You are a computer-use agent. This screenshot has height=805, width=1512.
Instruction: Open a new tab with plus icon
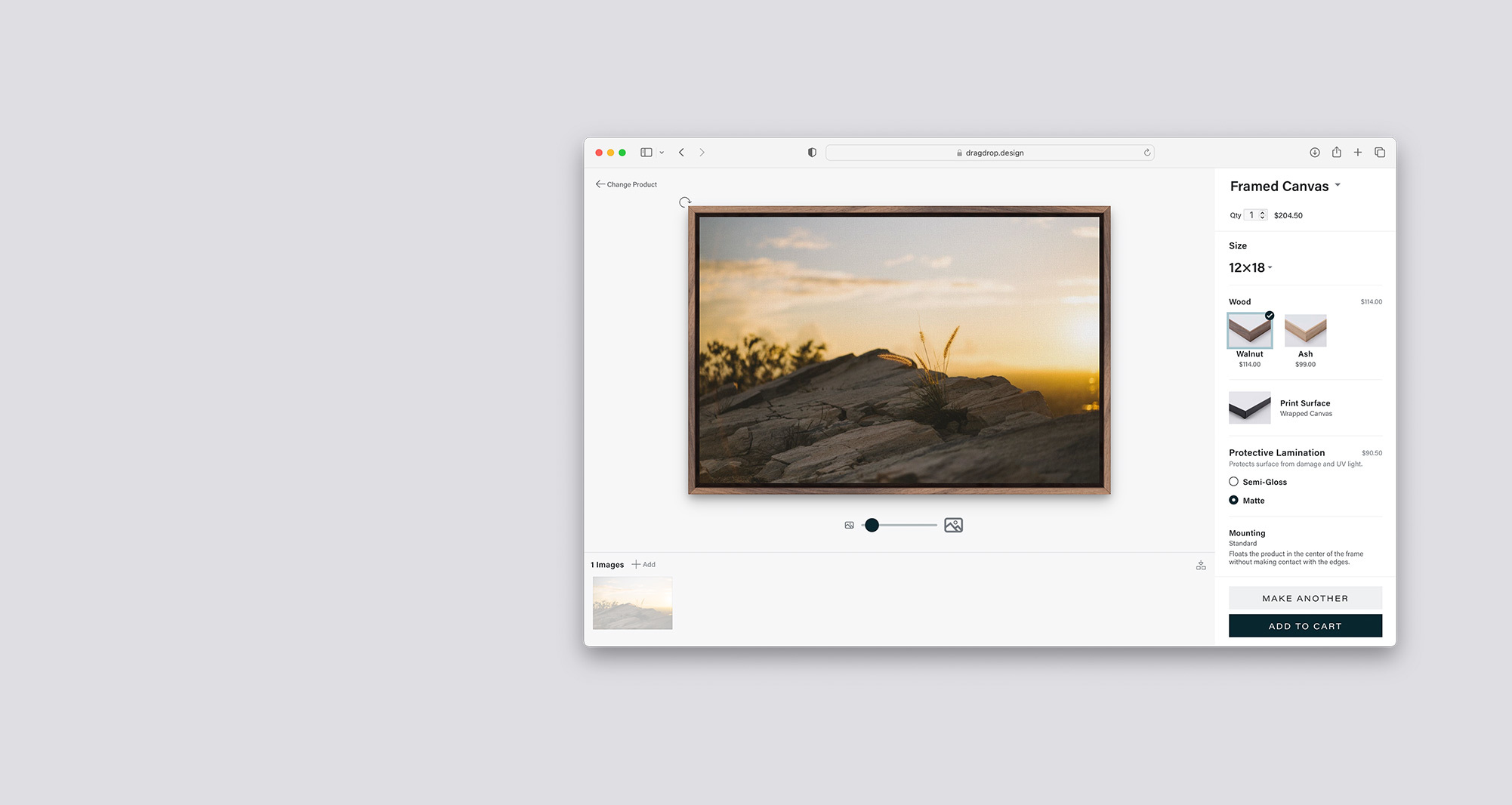(x=1357, y=153)
